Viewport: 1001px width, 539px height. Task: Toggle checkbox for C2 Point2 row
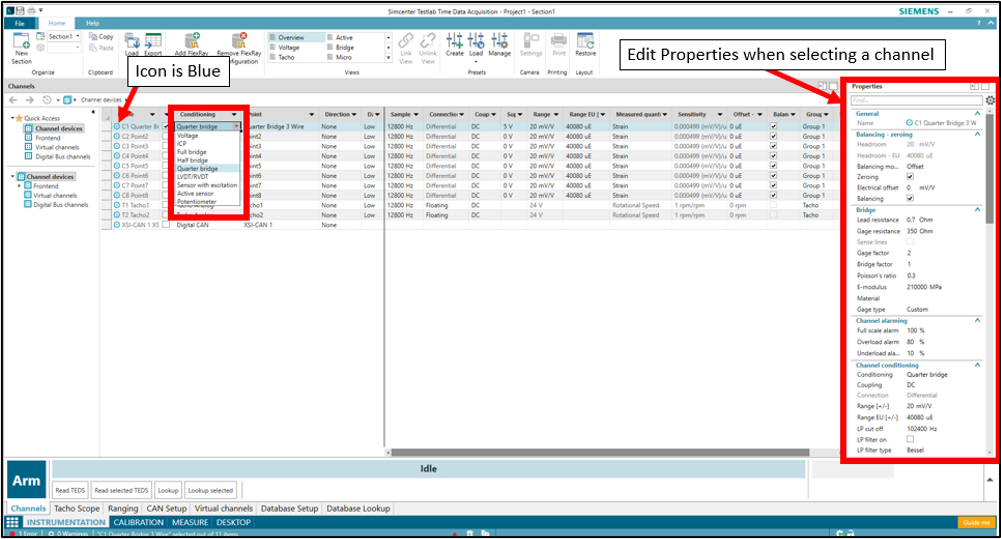coord(166,136)
